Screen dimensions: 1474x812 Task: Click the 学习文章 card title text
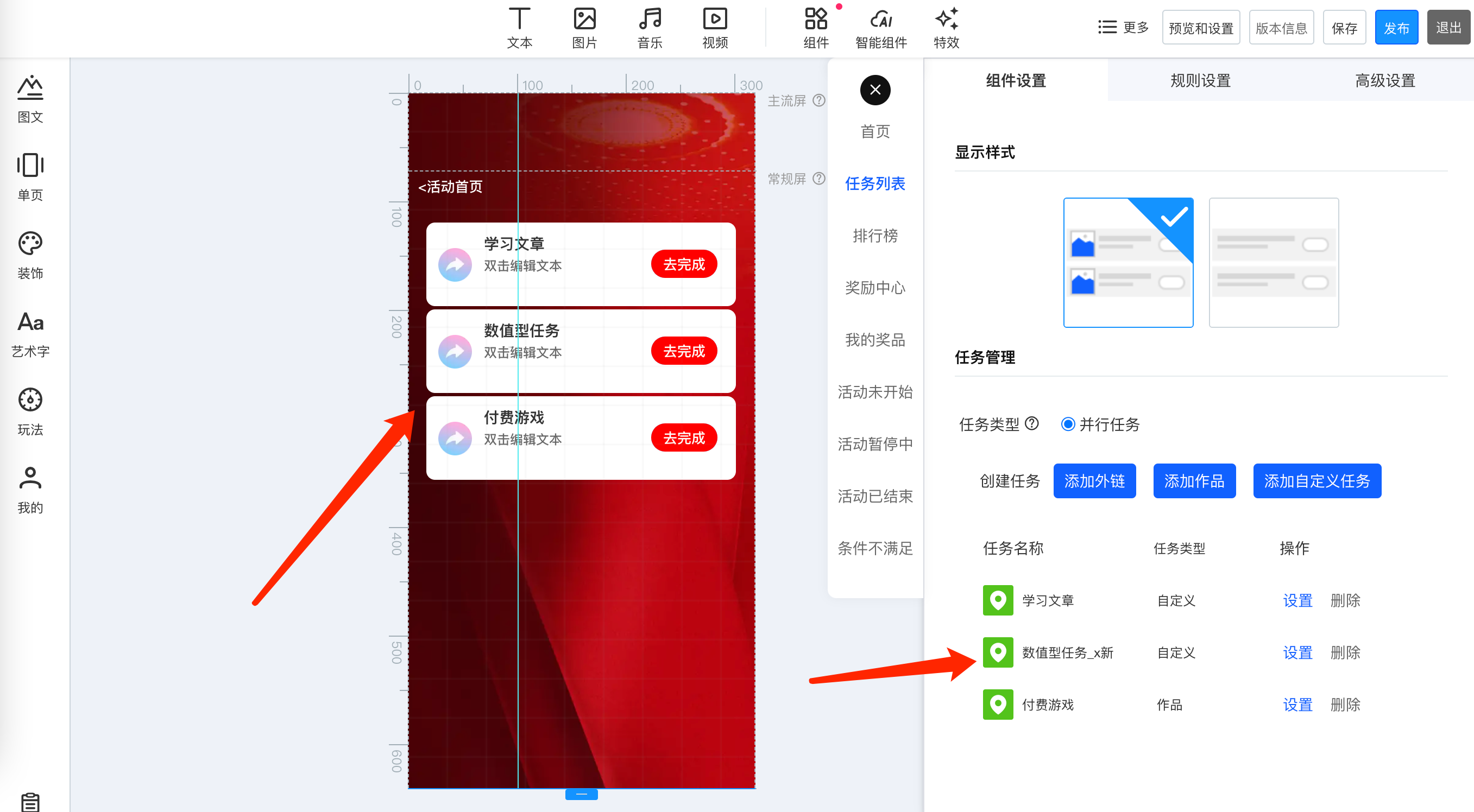514,244
